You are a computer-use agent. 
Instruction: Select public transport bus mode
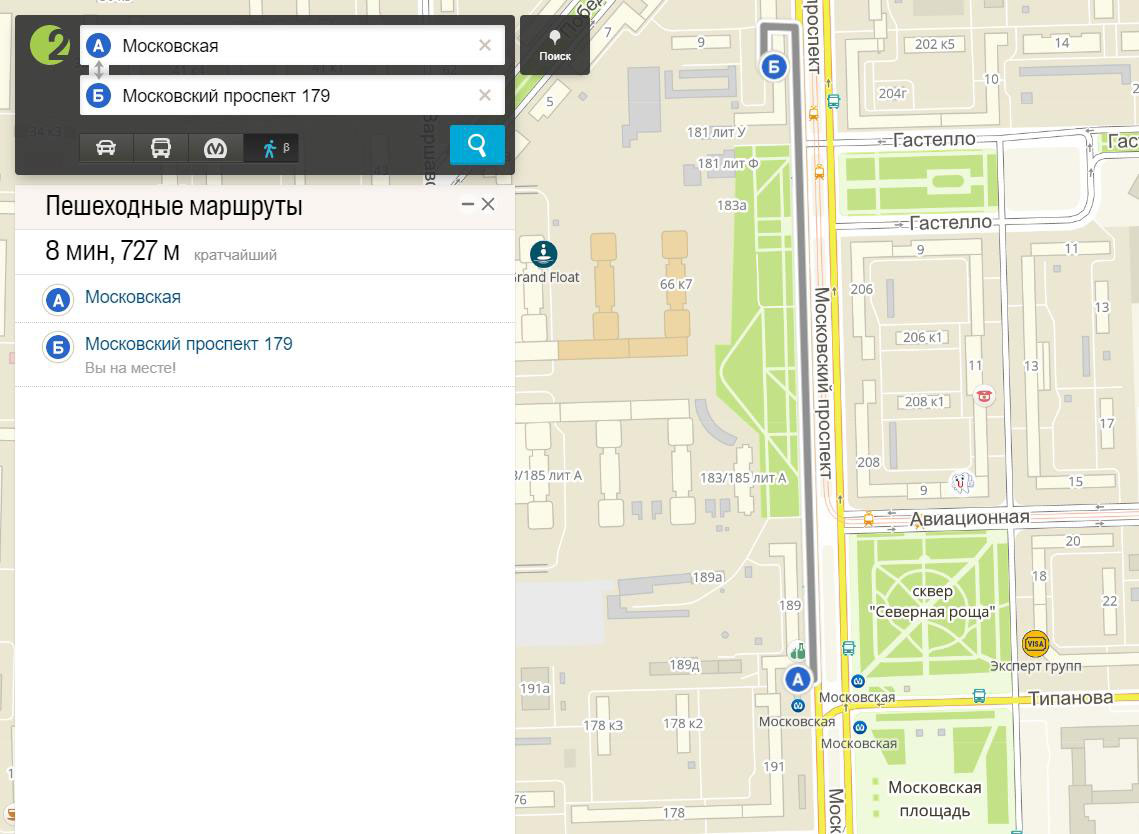point(161,148)
